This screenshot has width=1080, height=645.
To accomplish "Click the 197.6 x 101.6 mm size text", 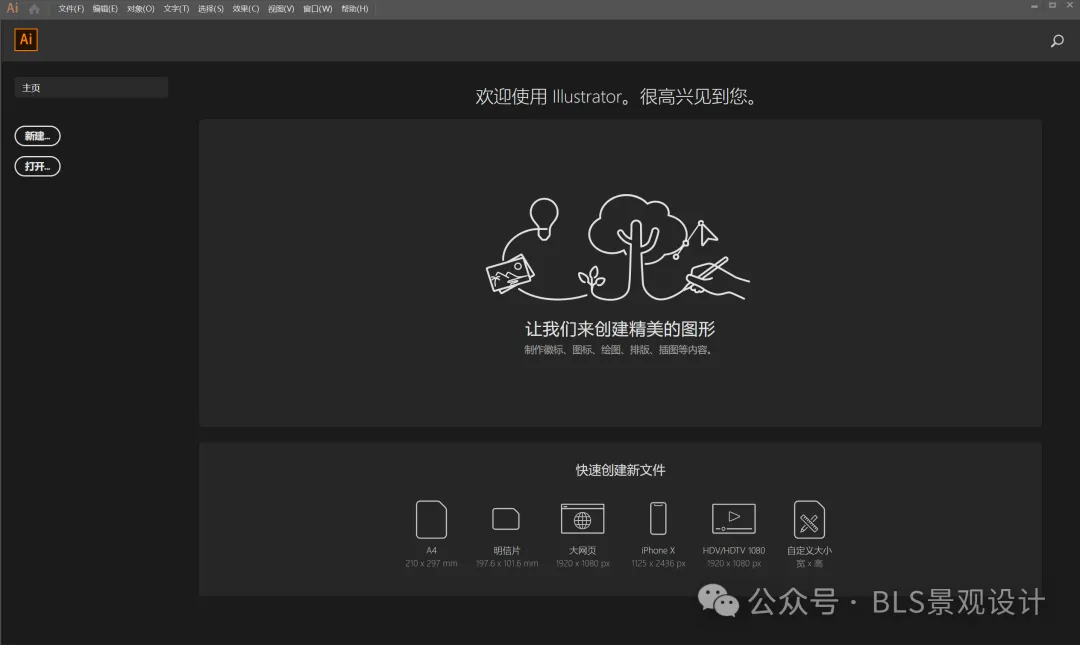I will click(x=507, y=564).
